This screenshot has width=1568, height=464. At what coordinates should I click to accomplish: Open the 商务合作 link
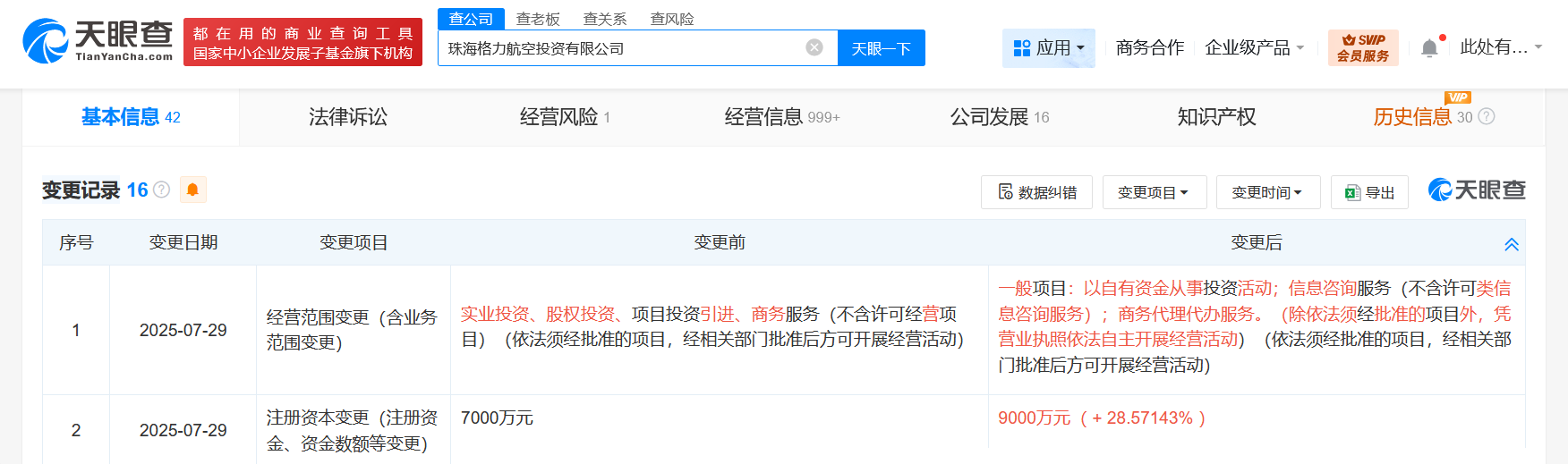(1149, 47)
